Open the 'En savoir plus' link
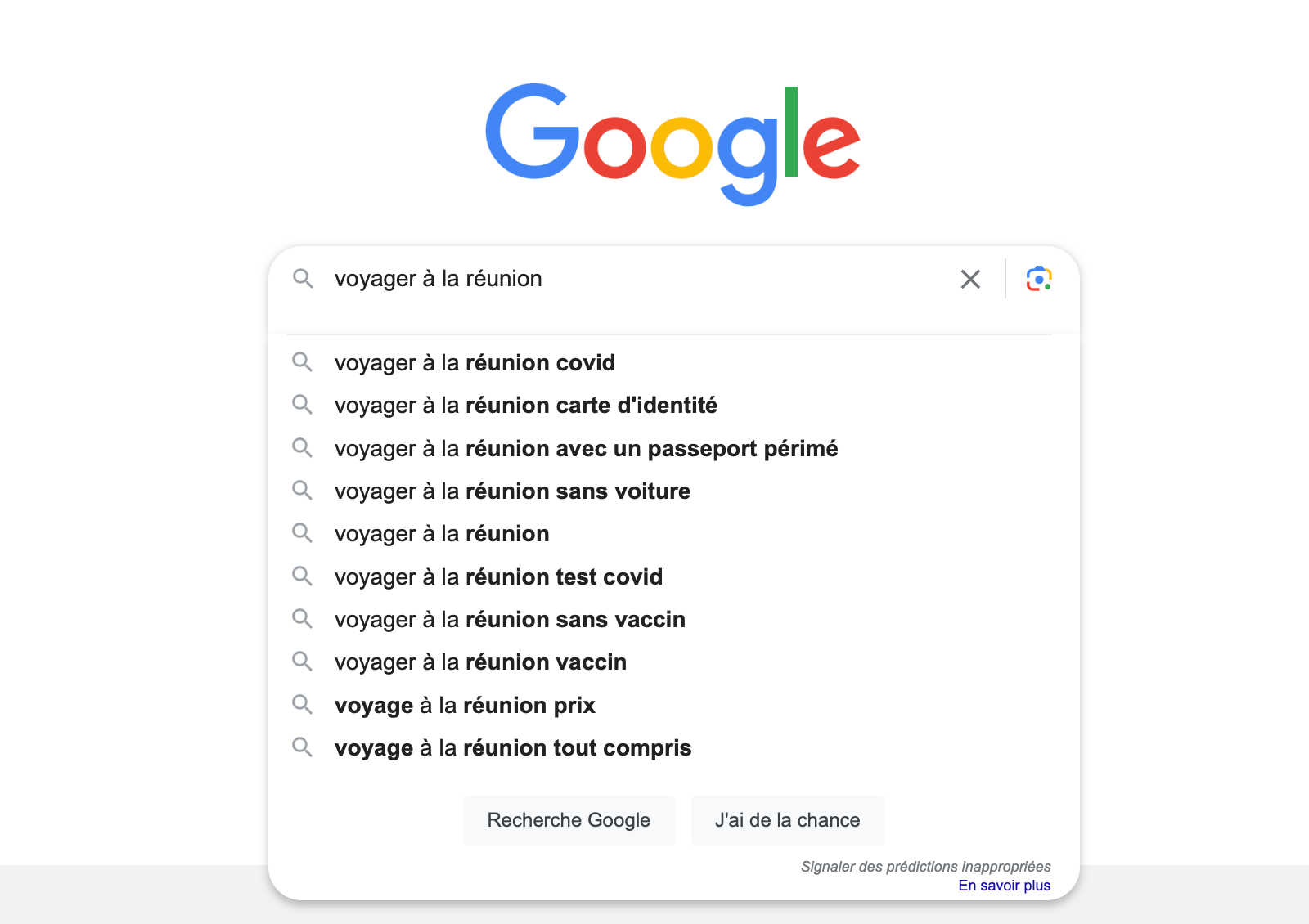Viewport: 1309px width, 924px height. pos(1005,886)
